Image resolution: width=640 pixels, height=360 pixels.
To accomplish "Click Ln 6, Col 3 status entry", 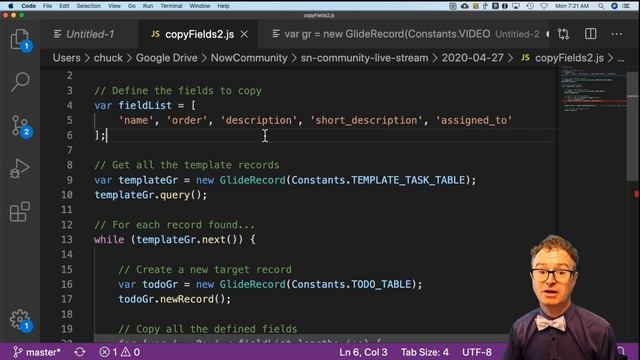I will point(363,352).
